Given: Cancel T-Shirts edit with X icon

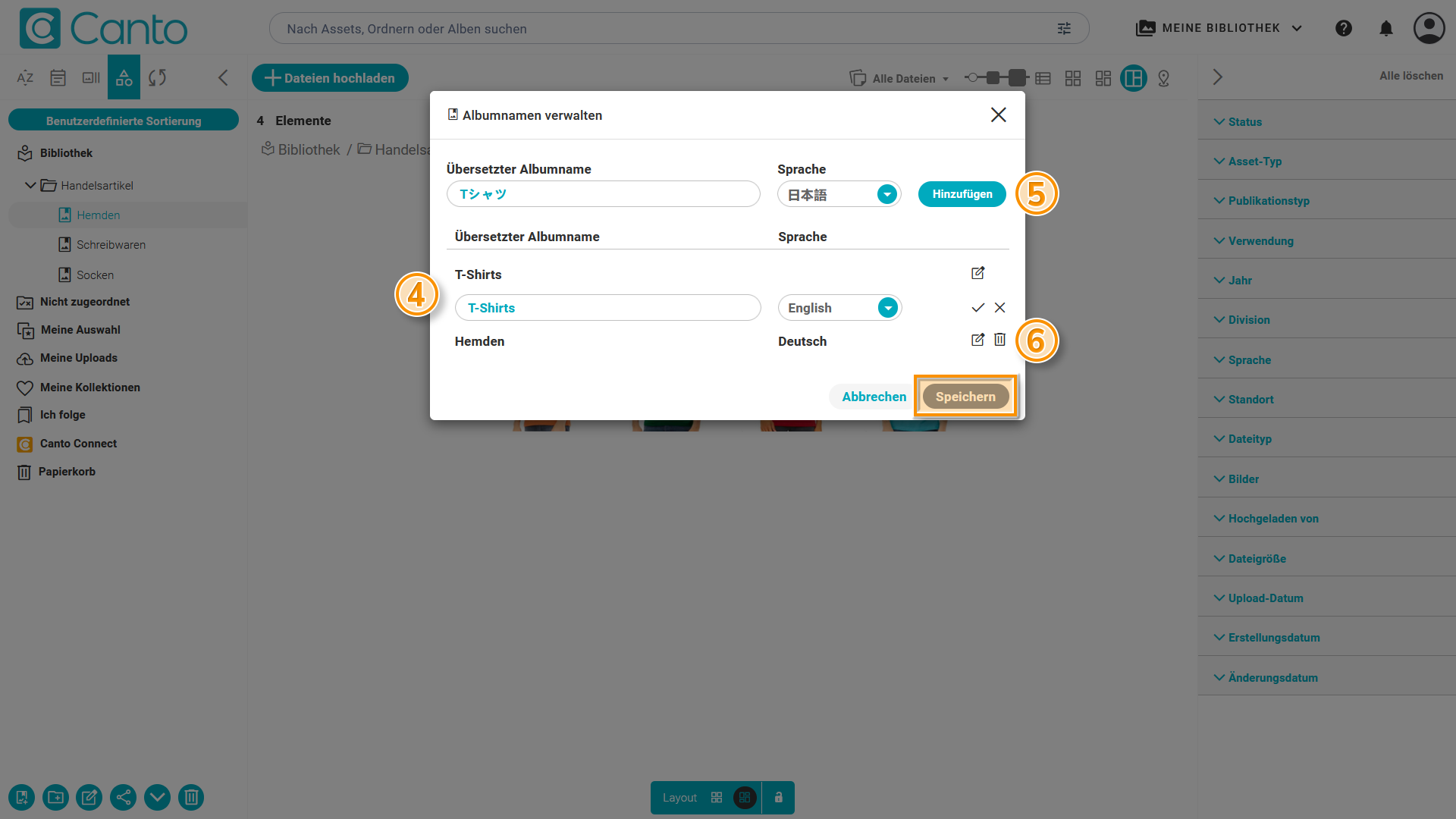Looking at the screenshot, I should 999,307.
